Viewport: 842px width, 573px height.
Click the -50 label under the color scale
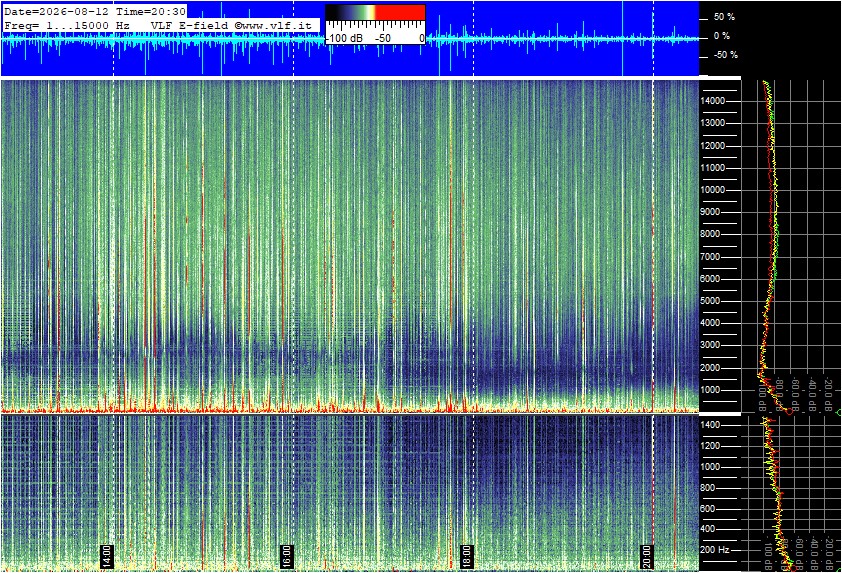tap(383, 38)
